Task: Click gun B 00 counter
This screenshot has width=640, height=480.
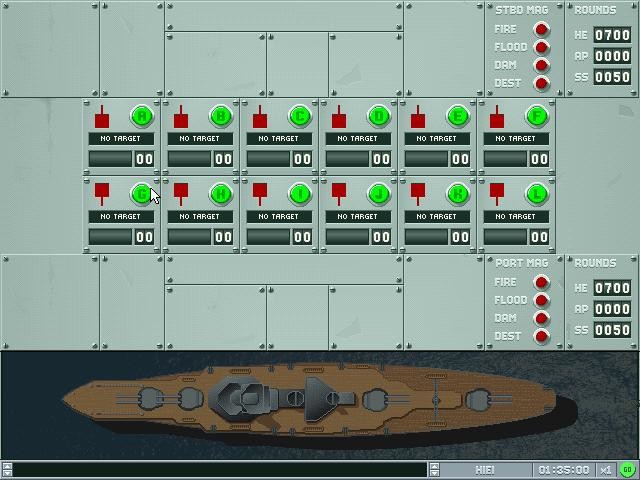Action: (x=223, y=159)
